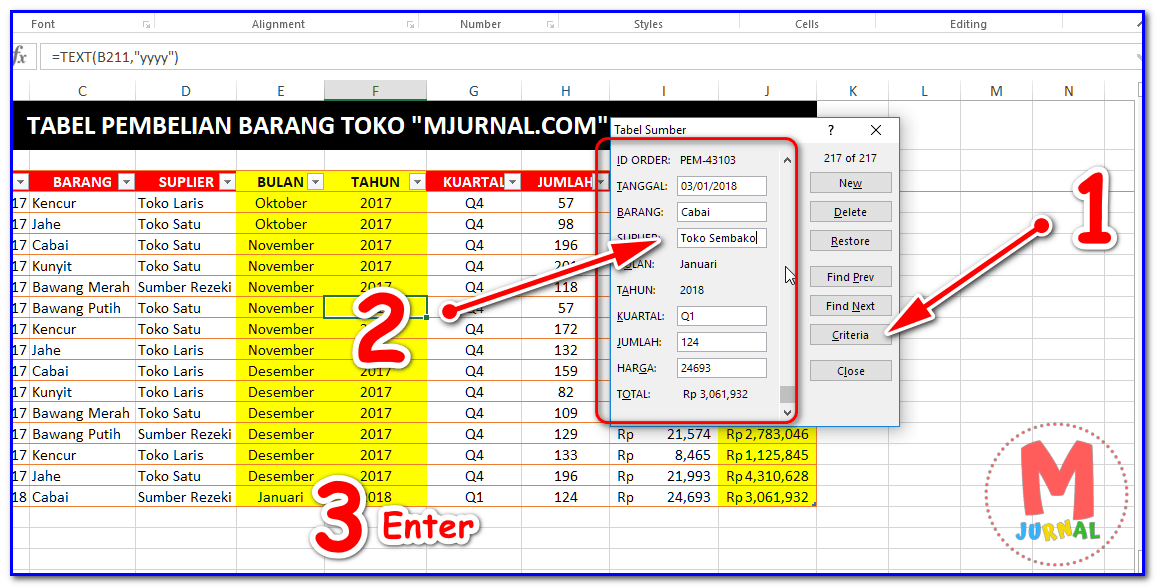Click the JUMLAH field containing 124

pyautogui.click(x=722, y=342)
